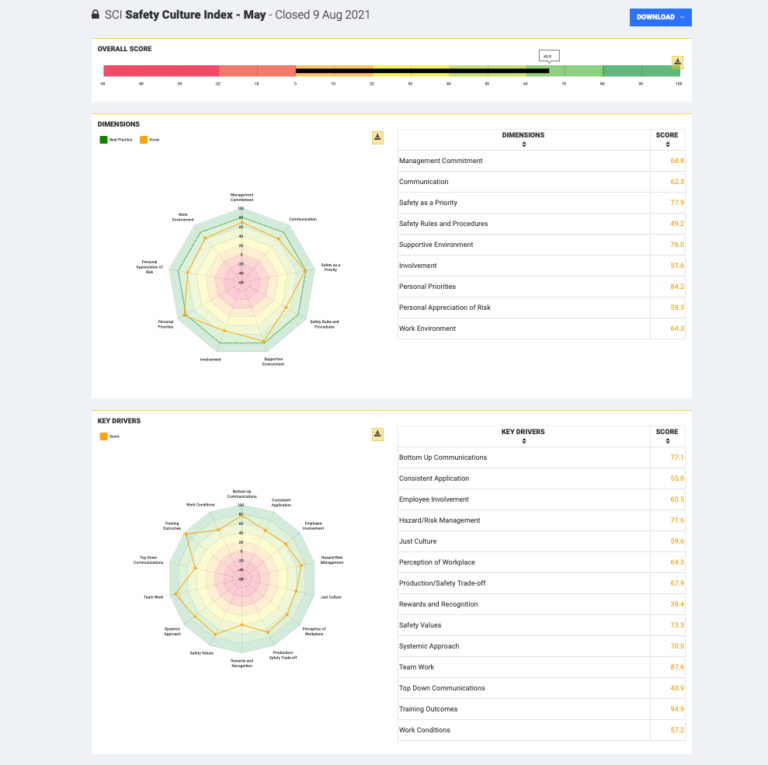Click the Training Outcomes score 94.9

click(677, 709)
